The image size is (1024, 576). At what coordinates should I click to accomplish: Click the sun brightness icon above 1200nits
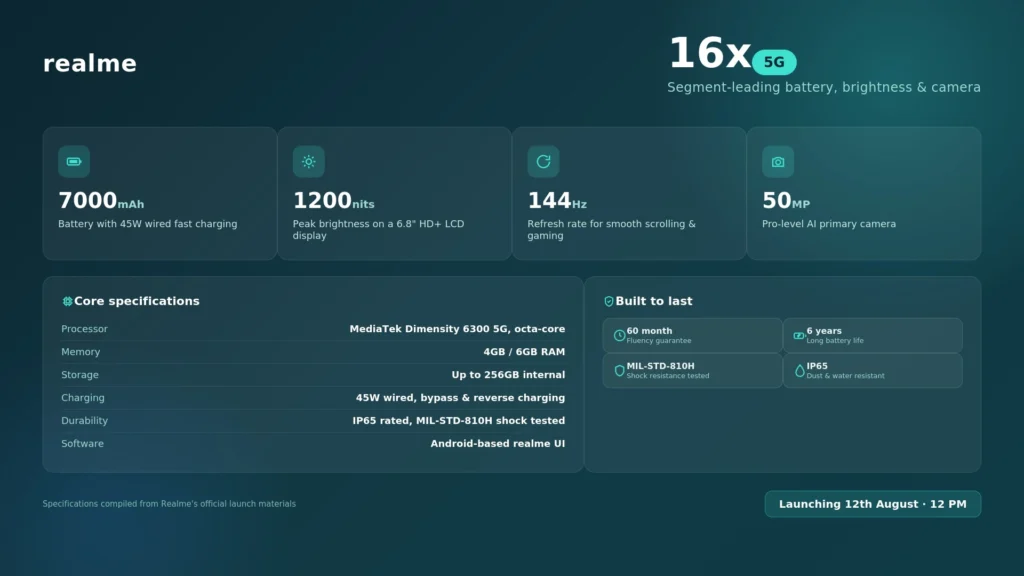click(x=308, y=161)
